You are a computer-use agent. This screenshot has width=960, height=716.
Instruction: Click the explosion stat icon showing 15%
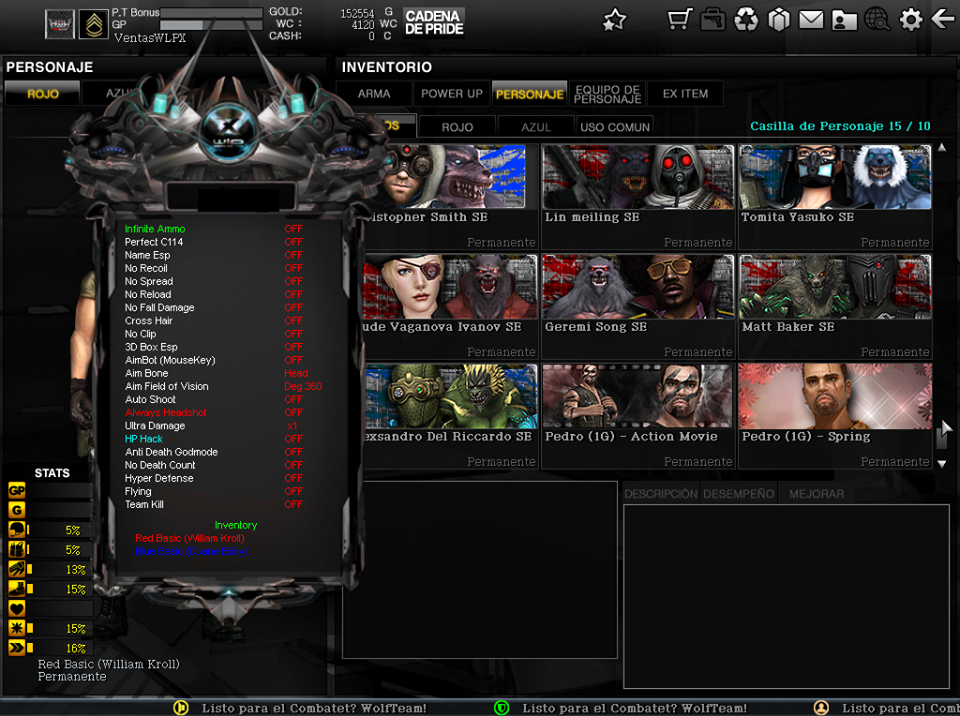click(17, 628)
